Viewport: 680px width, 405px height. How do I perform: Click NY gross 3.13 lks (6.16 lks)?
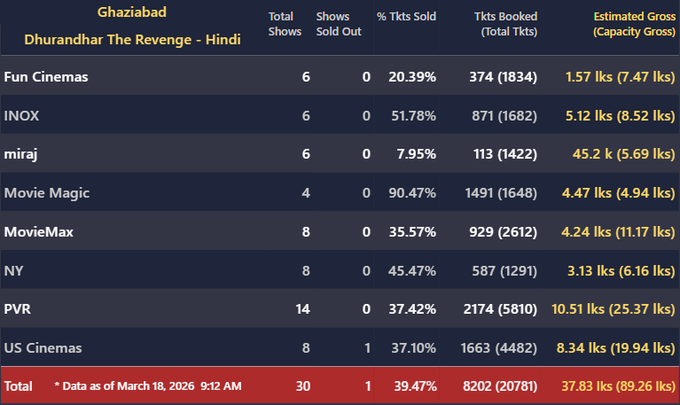coord(621,271)
